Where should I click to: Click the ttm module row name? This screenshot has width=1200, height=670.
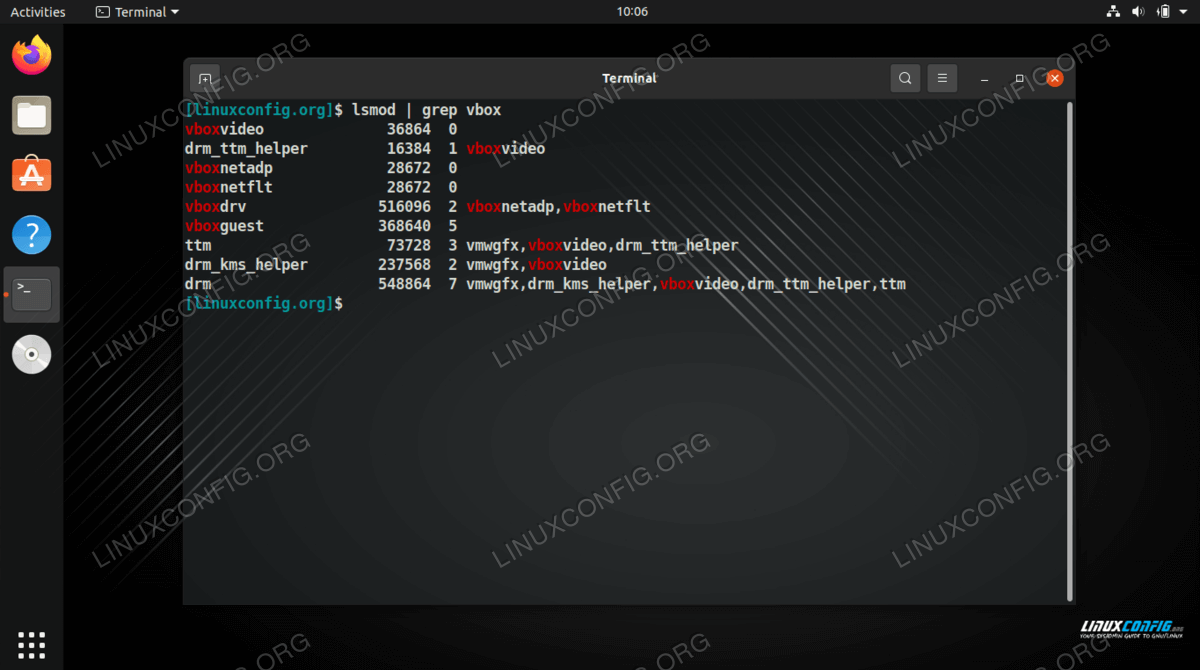click(198, 245)
